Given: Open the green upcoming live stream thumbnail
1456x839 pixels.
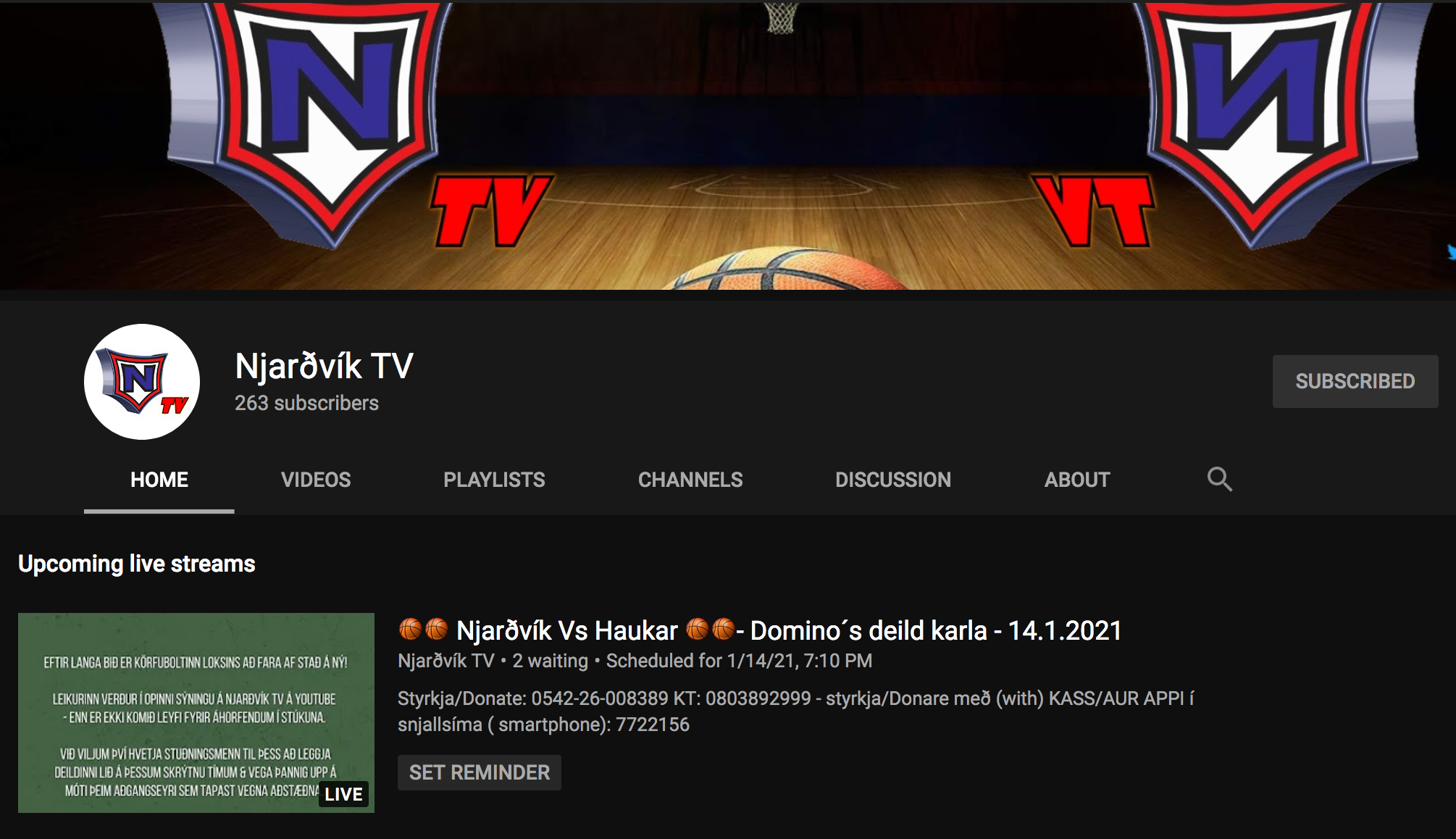Looking at the screenshot, I should pos(196,713).
